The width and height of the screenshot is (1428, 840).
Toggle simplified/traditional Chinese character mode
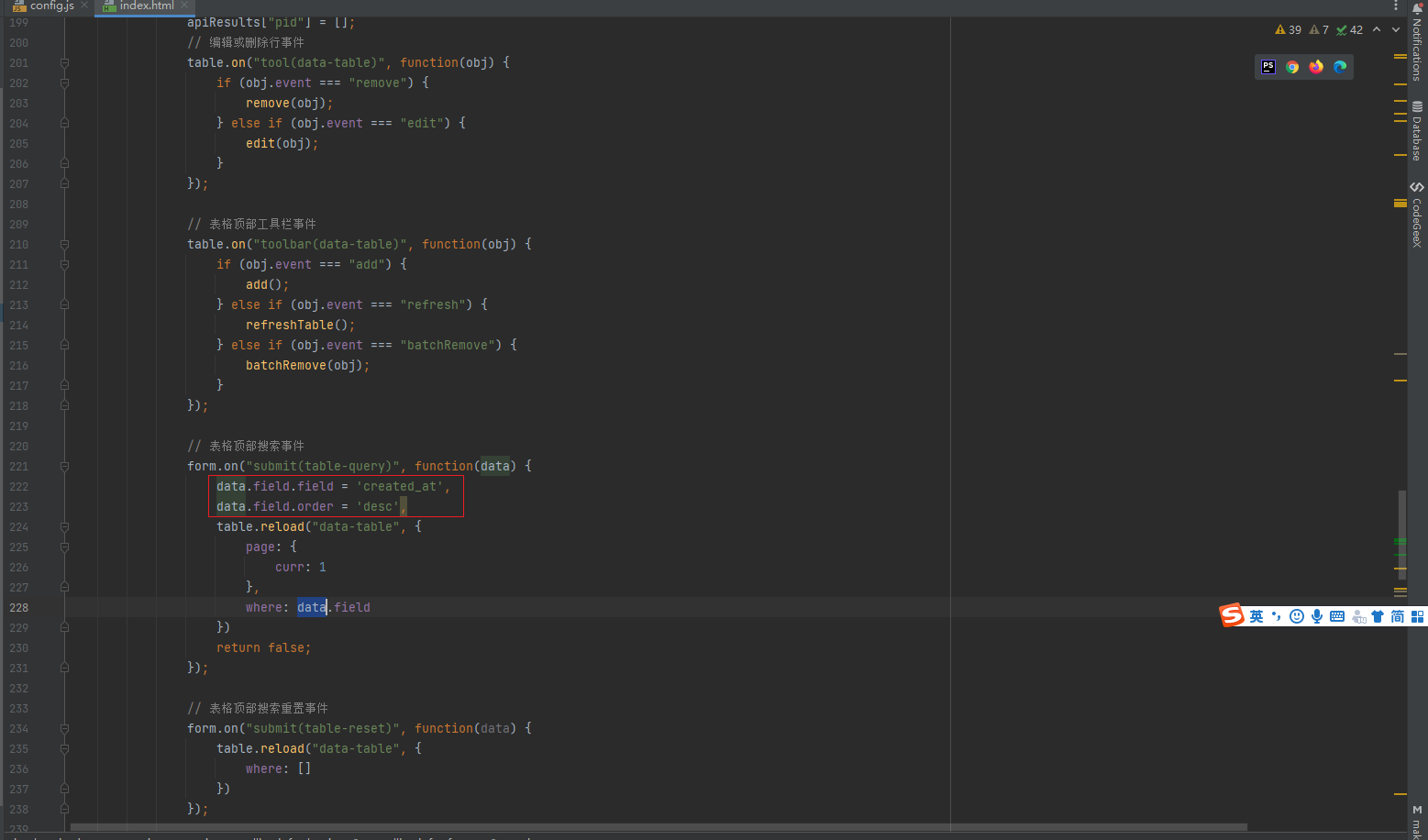(x=1397, y=616)
